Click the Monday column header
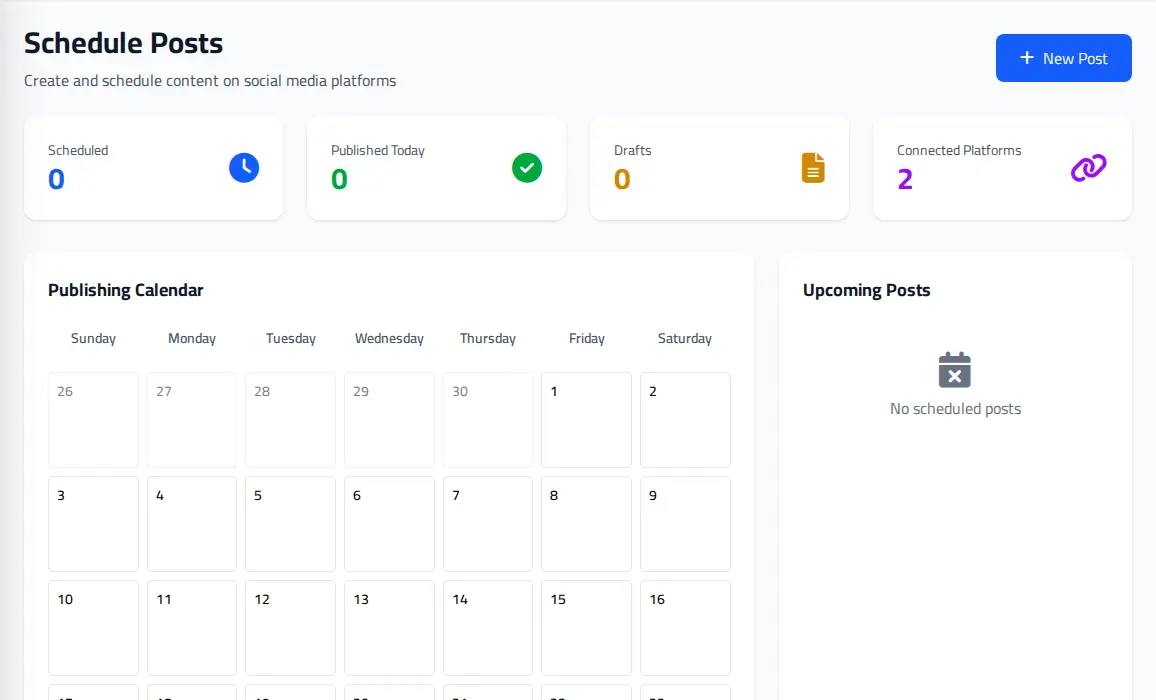1156x700 pixels. [x=192, y=338]
